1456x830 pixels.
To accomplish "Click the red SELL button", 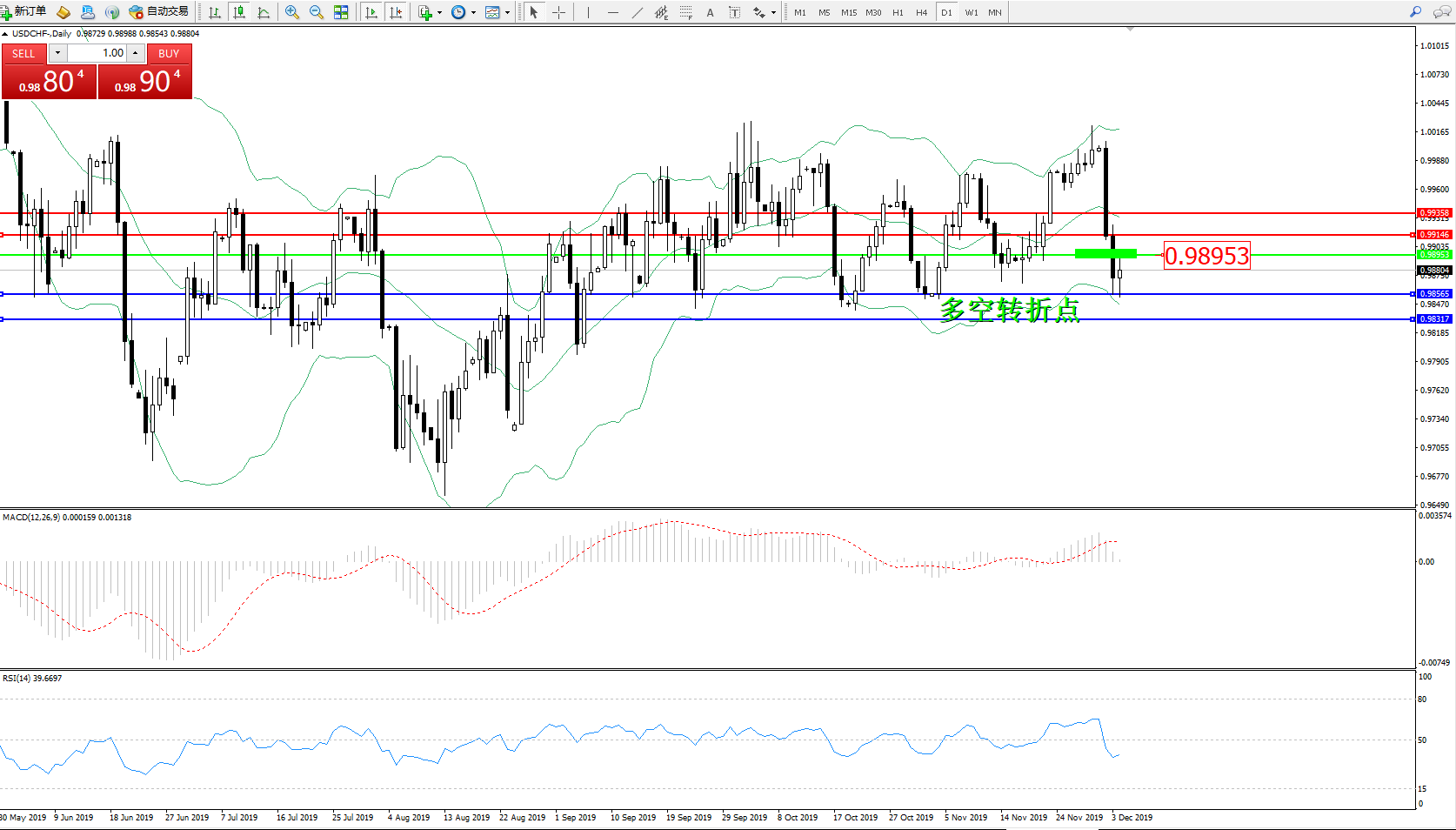I will coord(23,53).
